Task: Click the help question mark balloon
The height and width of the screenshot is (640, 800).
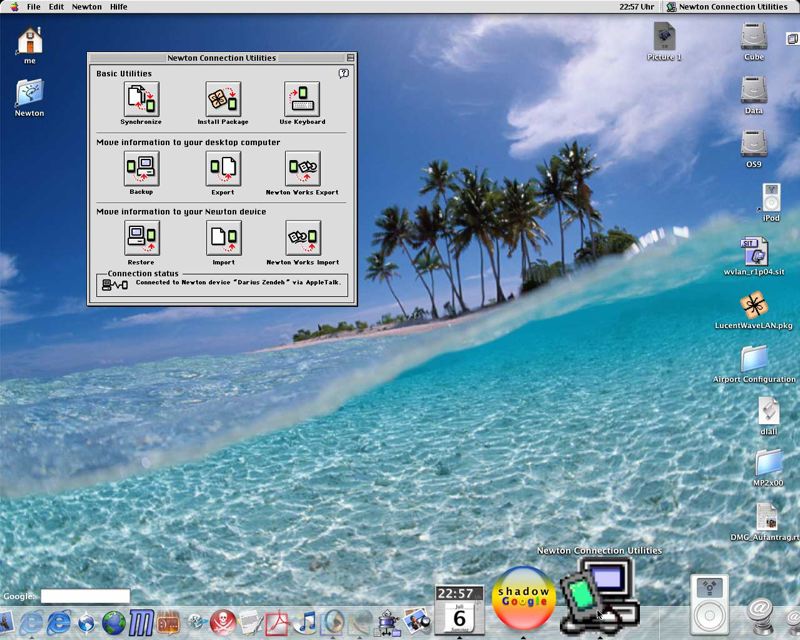Action: pyautogui.click(x=344, y=73)
